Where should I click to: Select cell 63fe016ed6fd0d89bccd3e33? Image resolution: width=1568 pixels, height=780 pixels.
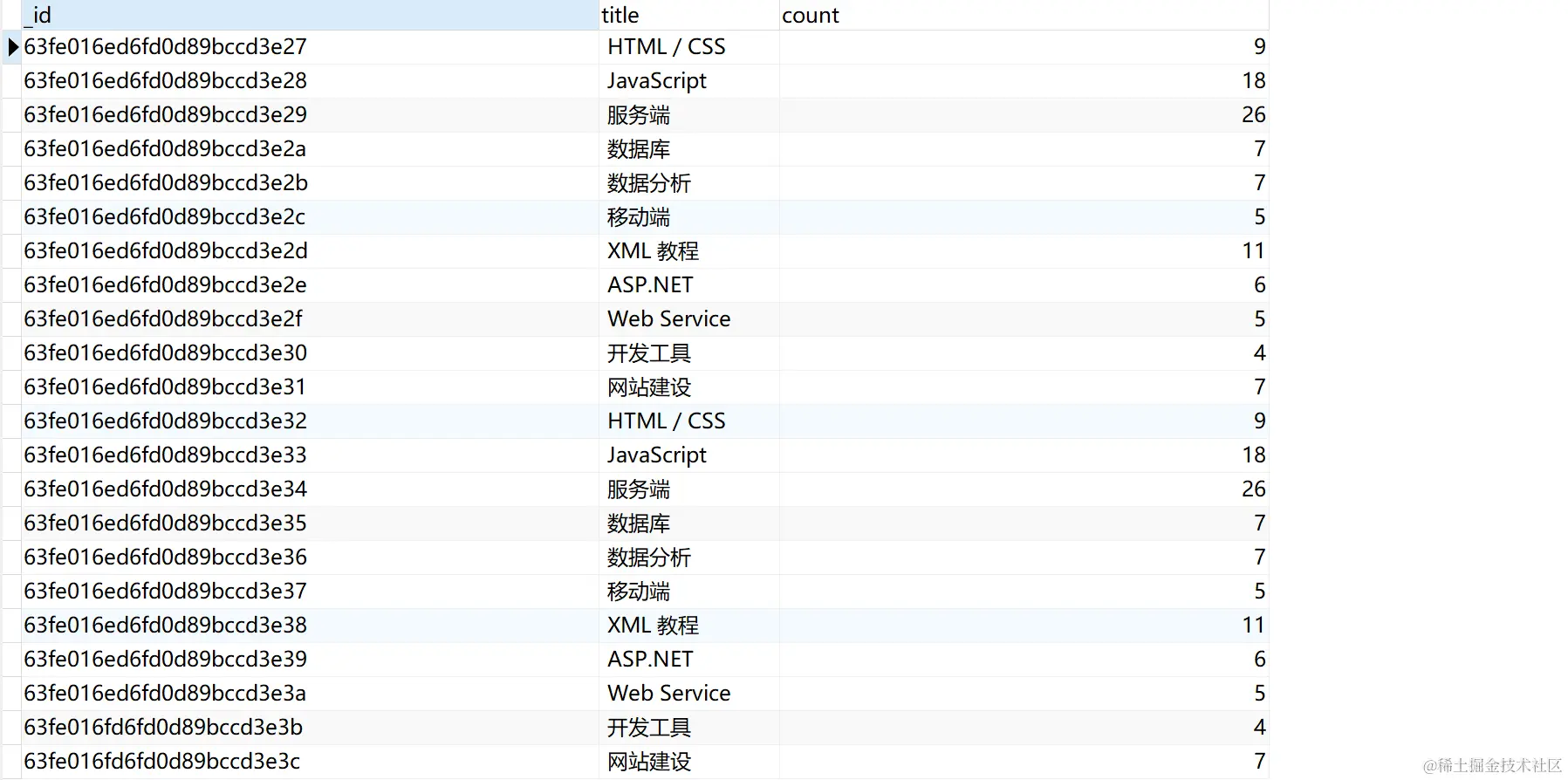pos(310,455)
